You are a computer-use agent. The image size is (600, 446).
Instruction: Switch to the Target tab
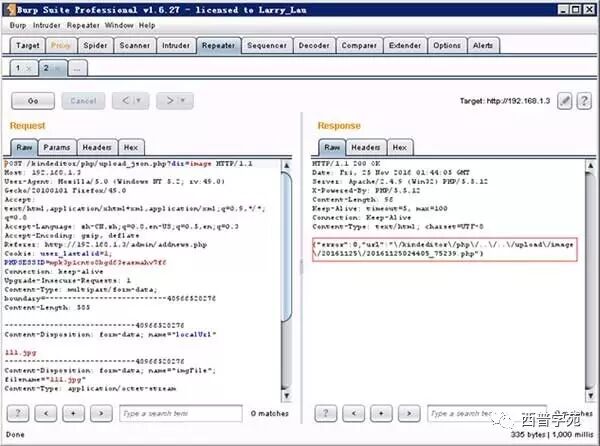pyautogui.click(x=28, y=46)
